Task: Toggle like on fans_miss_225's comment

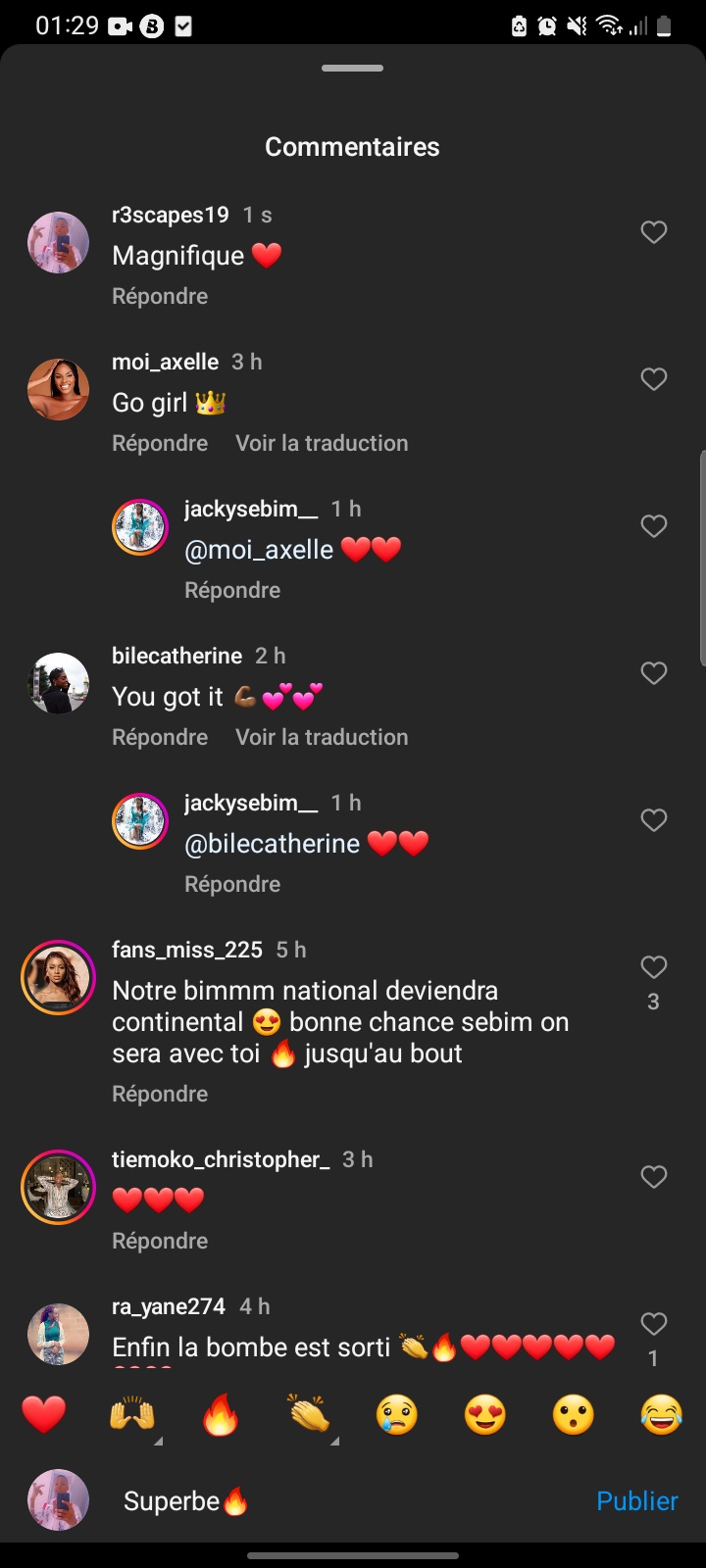Action: coord(653,967)
